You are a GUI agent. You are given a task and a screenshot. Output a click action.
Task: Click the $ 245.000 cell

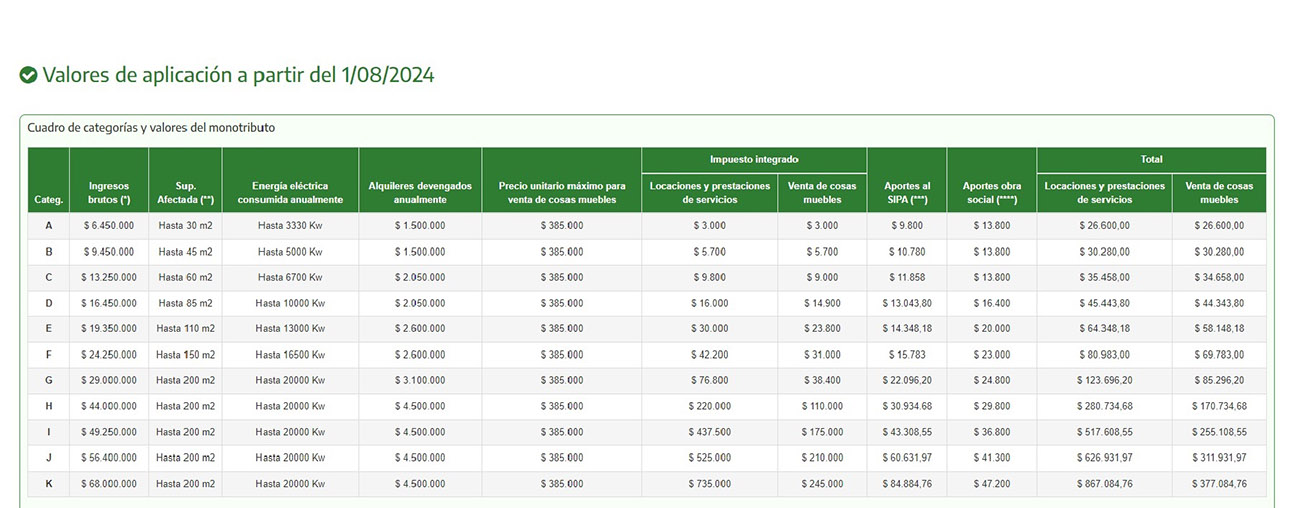click(822, 484)
